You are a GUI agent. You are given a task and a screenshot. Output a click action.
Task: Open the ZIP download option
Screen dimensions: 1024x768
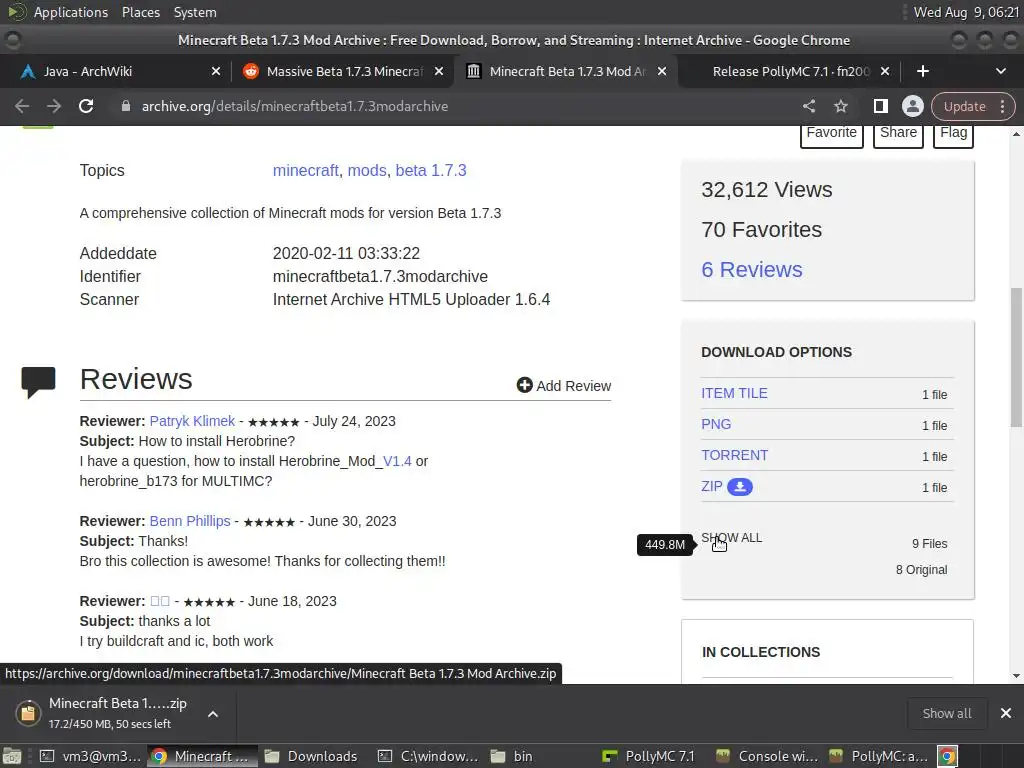click(712, 487)
